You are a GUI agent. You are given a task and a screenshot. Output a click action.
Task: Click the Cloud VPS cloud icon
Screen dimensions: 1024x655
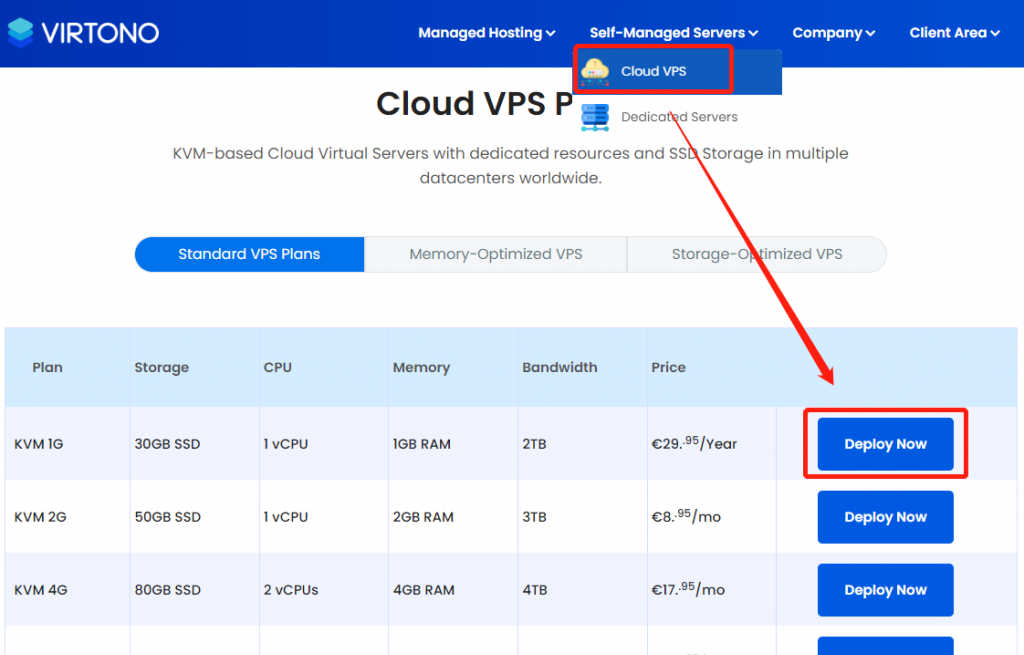pos(595,70)
